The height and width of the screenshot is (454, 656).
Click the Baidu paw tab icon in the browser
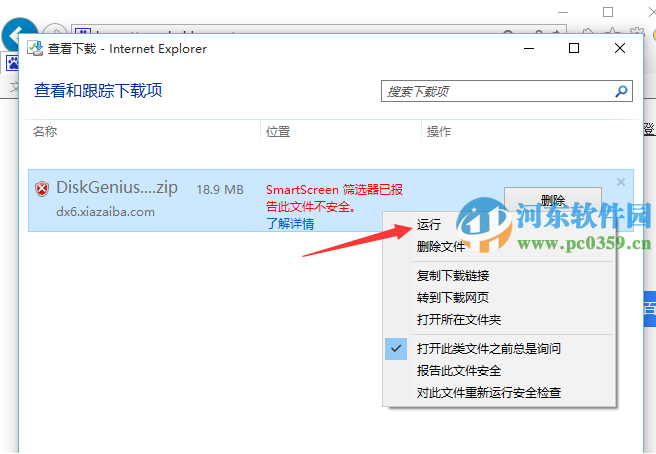[x=12, y=63]
